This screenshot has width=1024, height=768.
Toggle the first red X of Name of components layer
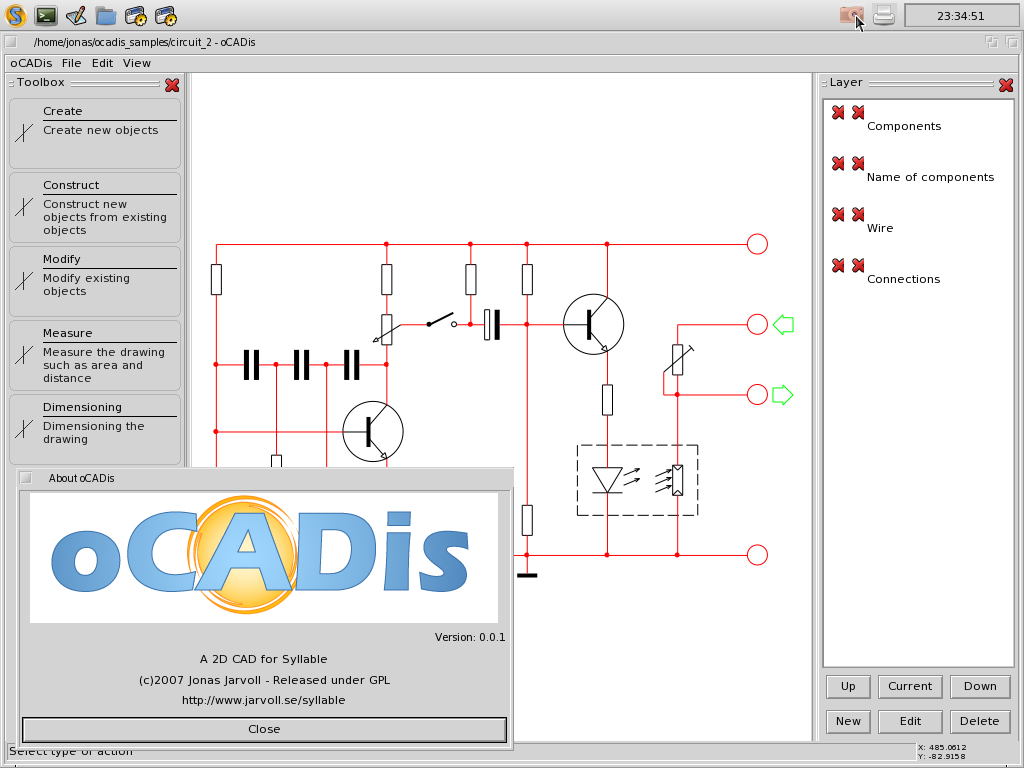pyautogui.click(x=838, y=163)
